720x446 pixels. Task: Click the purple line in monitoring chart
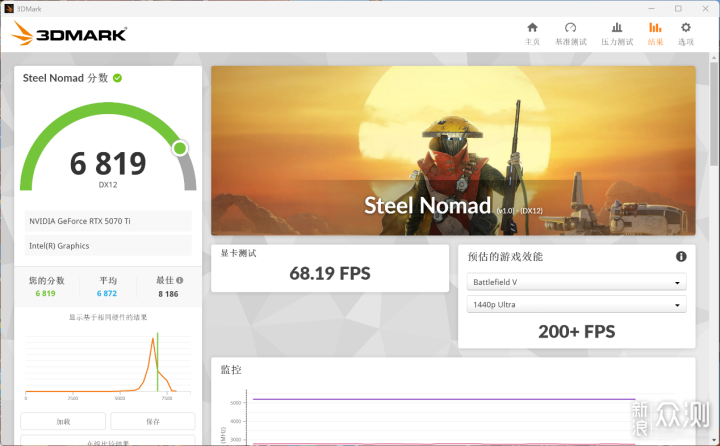click(444, 399)
